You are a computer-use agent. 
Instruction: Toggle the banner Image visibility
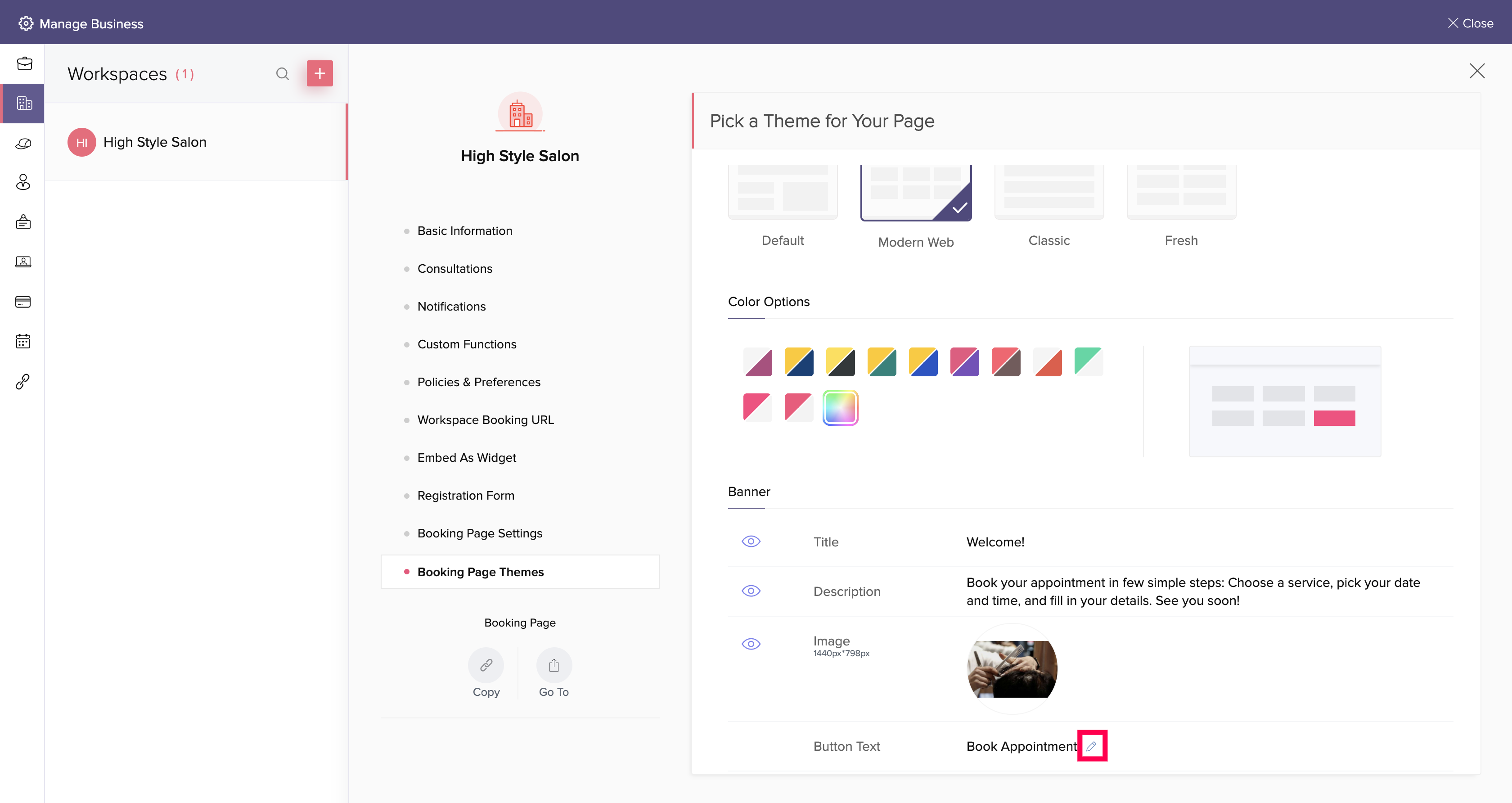[751, 643]
